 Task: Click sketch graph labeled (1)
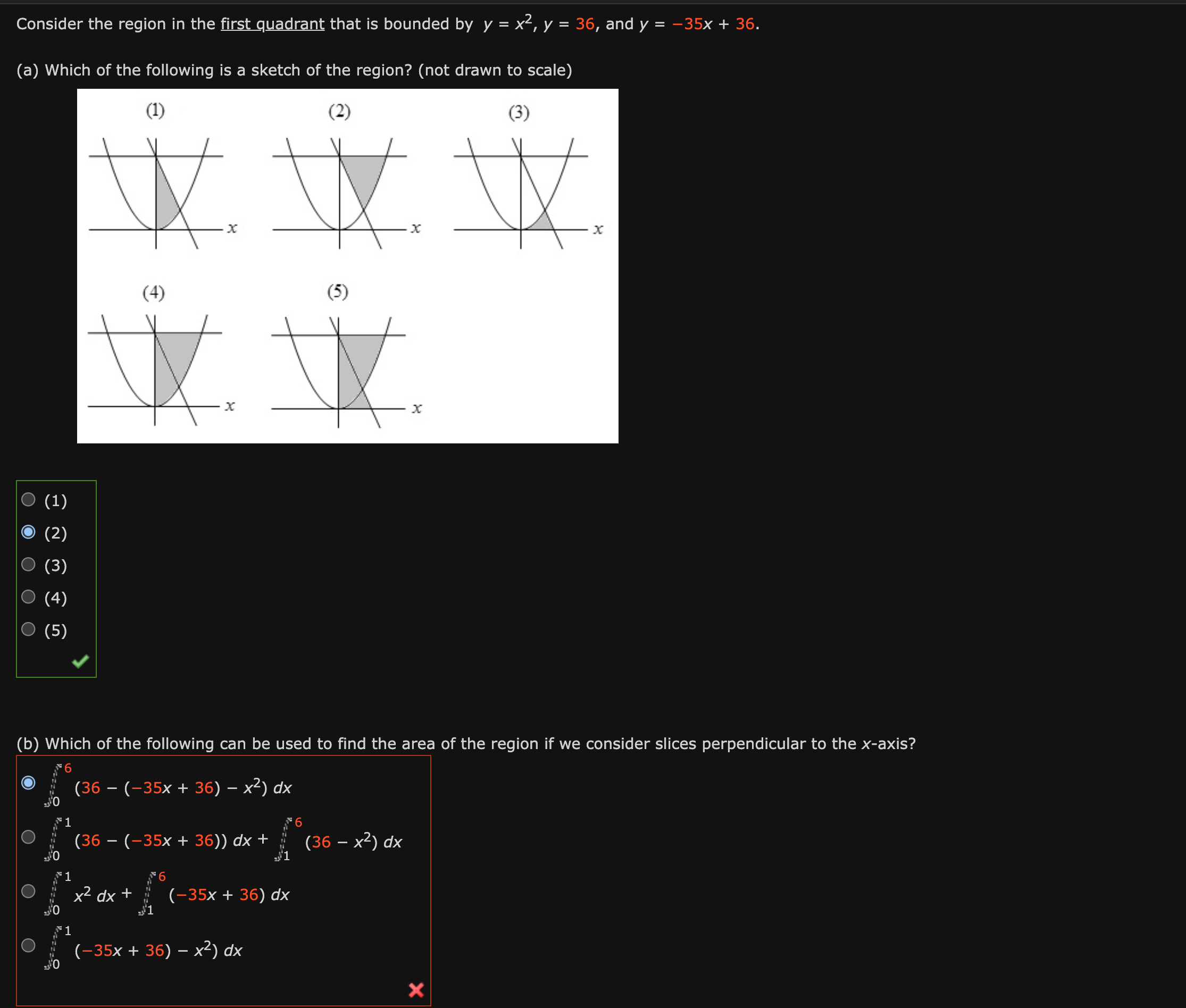tap(156, 191)
